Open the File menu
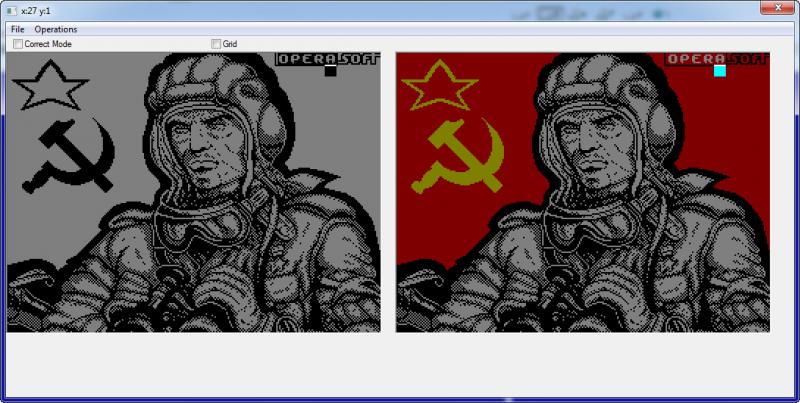800x403 pixels. pyautogui.click(x=17, y=30)
